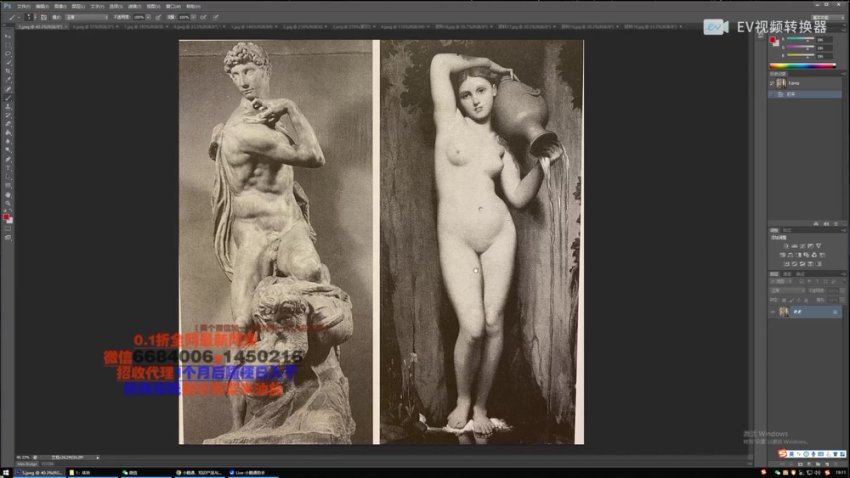Viewport: 850px width, 478px height.
Task: Open the Windows Start menu
Action: [x=6, y=473]
